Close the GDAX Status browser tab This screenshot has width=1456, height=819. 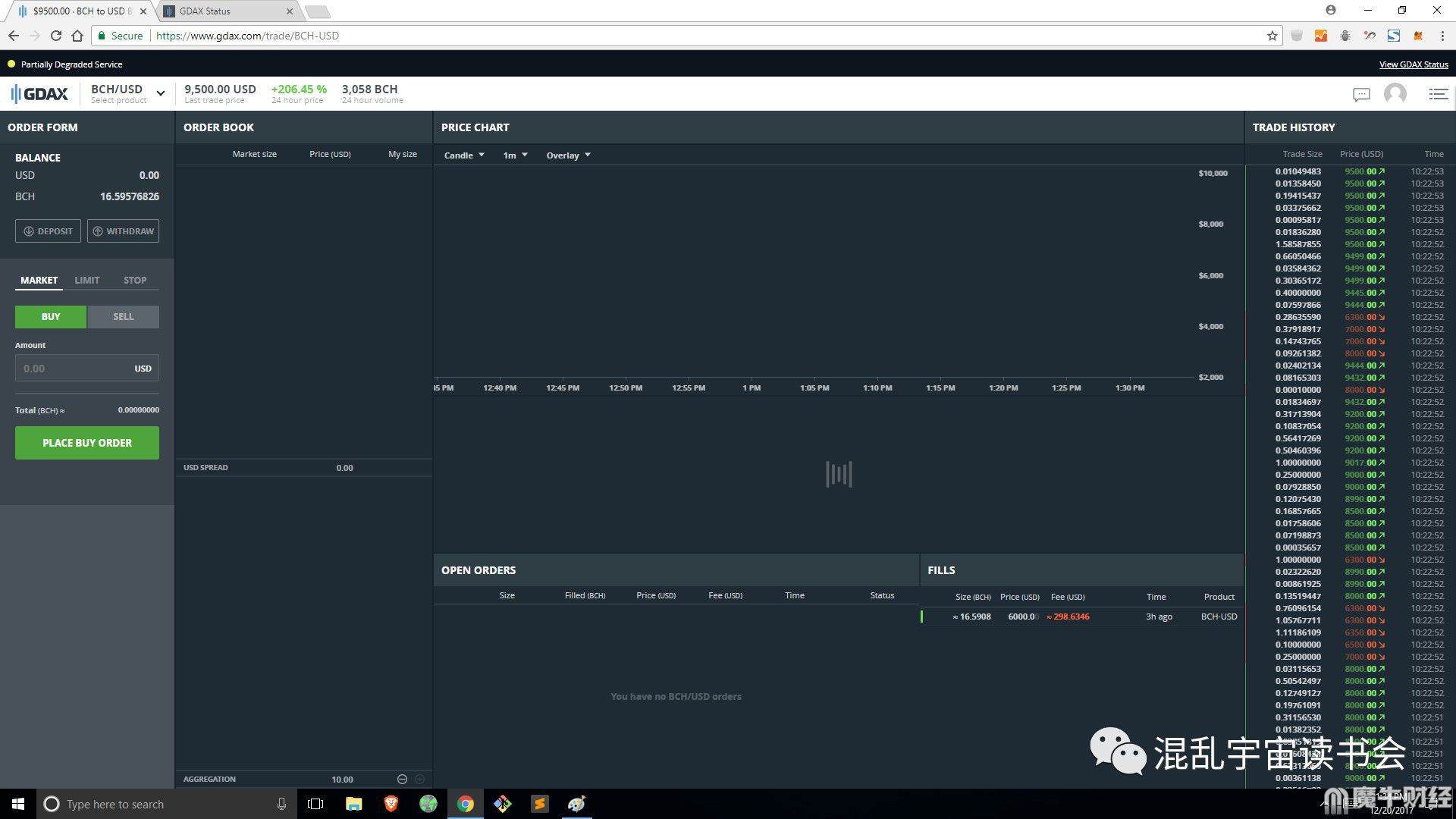point(290,11)
